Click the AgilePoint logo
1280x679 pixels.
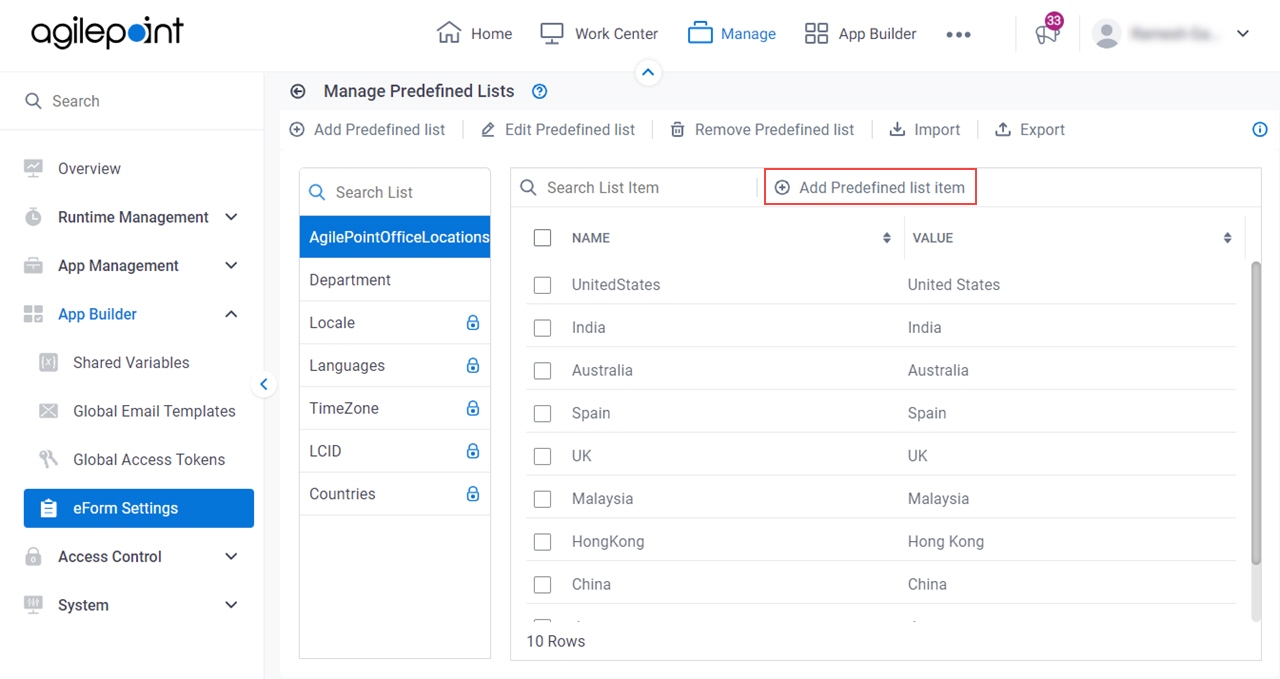pyautogui.click(x=107, y=33)
